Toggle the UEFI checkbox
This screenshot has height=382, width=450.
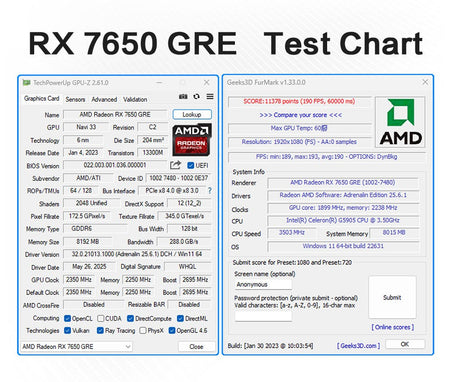191,165
